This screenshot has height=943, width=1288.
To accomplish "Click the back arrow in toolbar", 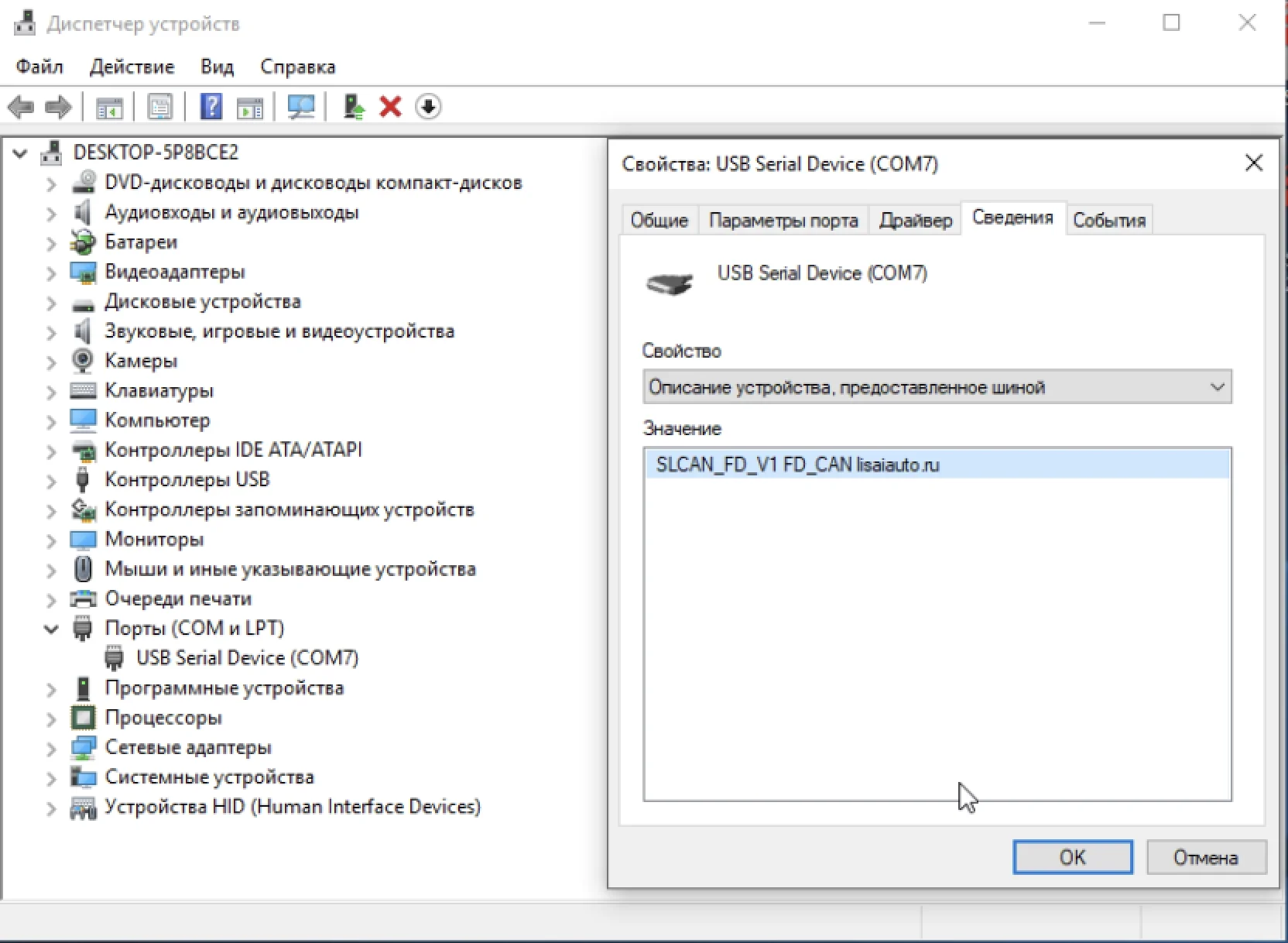I will coord(21,107).
